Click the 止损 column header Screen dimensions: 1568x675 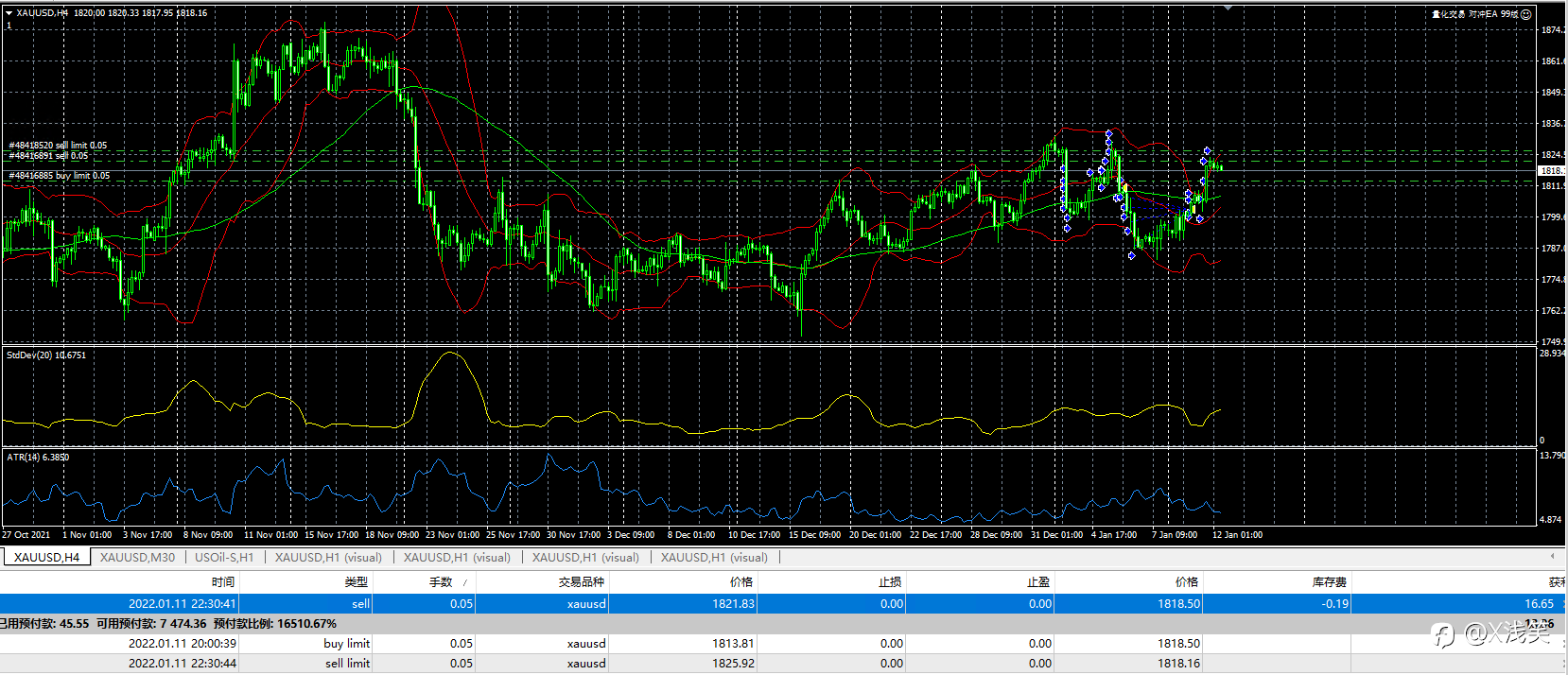pyautogui.click(x=890, y=582)
